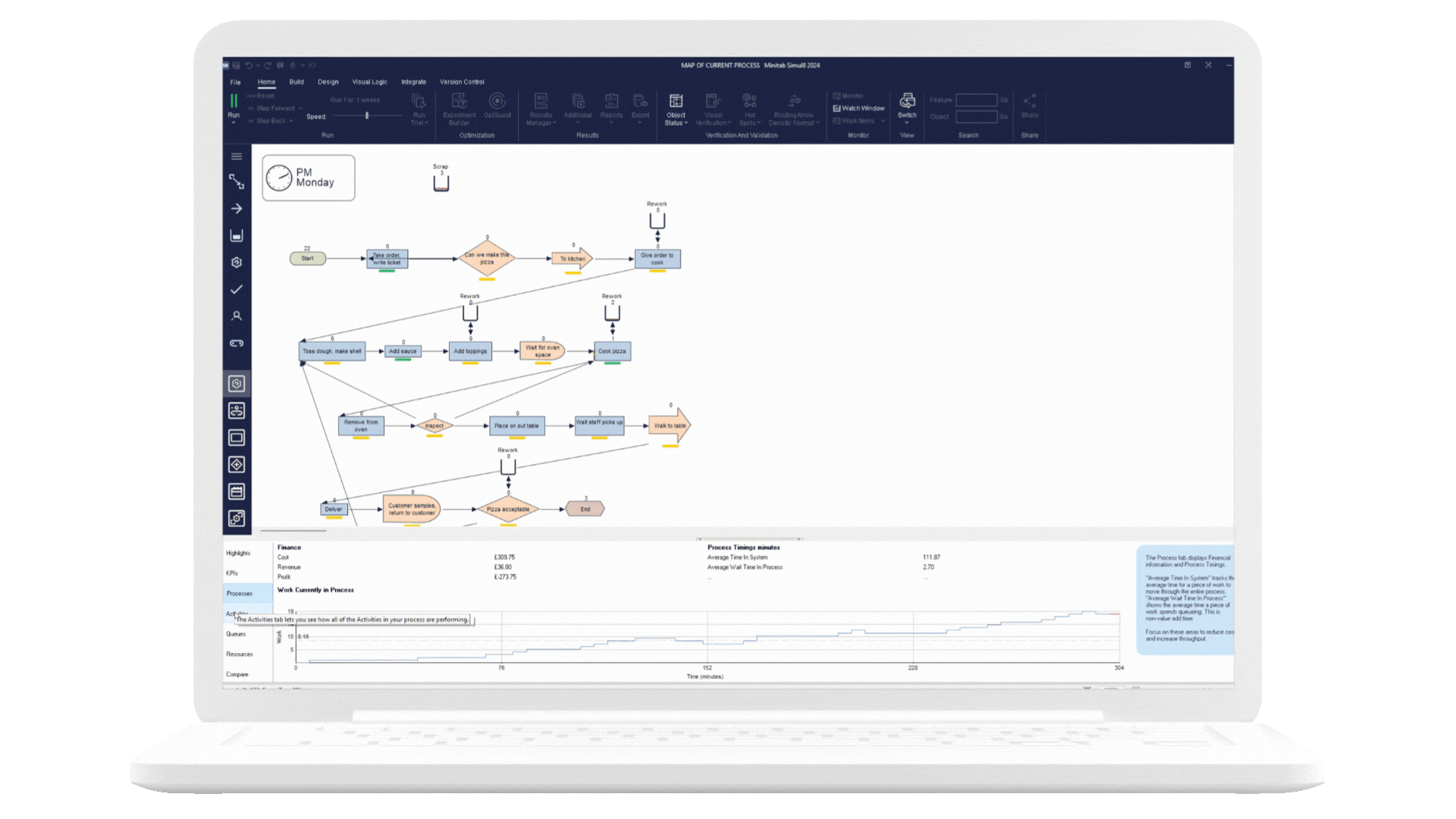Open the Visual Logic ribbon tab
The image size is (1456, 819).
(369, 82)
